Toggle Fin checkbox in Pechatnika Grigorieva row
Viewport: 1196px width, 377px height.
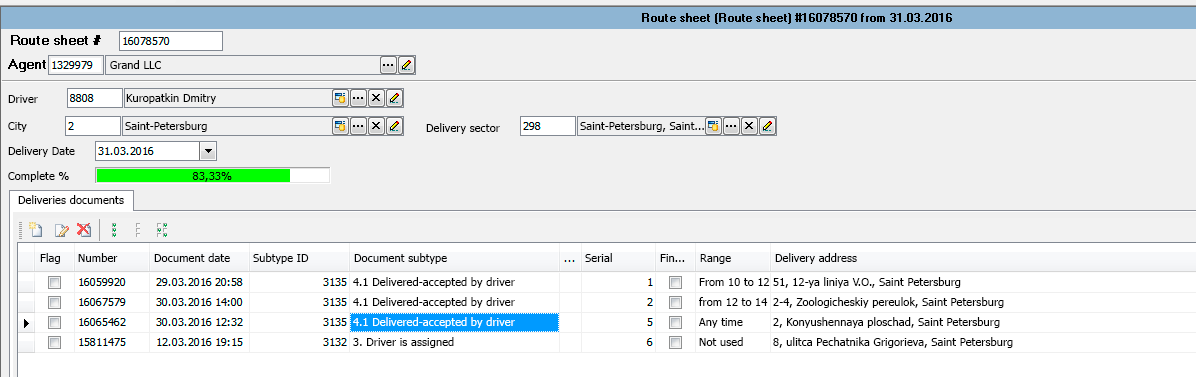[675, 343]
